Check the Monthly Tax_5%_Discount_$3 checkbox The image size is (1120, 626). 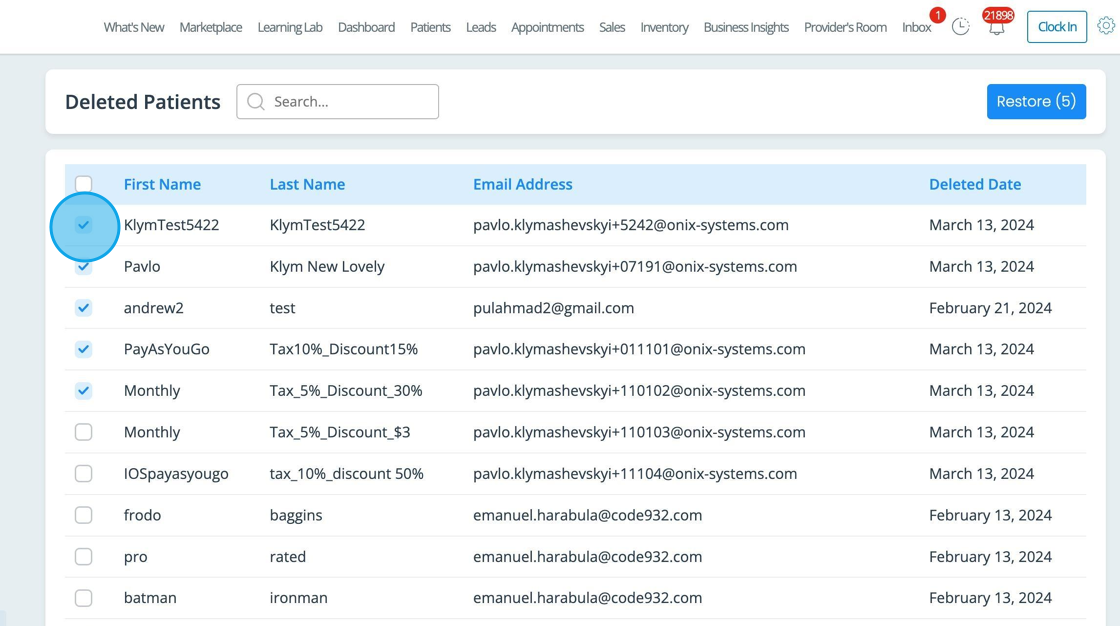tap(84, 432)
